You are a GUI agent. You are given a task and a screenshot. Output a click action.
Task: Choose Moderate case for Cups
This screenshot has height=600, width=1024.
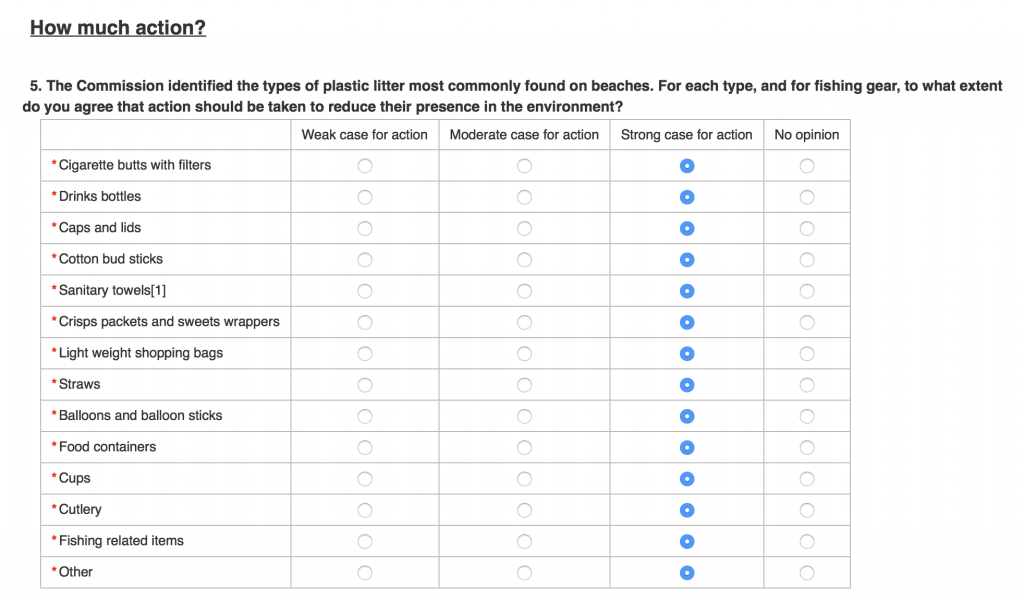[524, 479]
